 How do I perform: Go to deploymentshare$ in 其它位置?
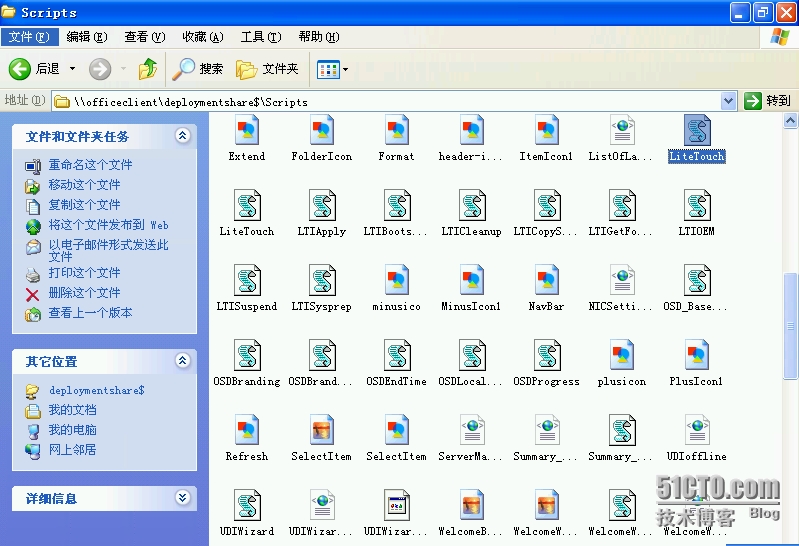coord(97,390)
